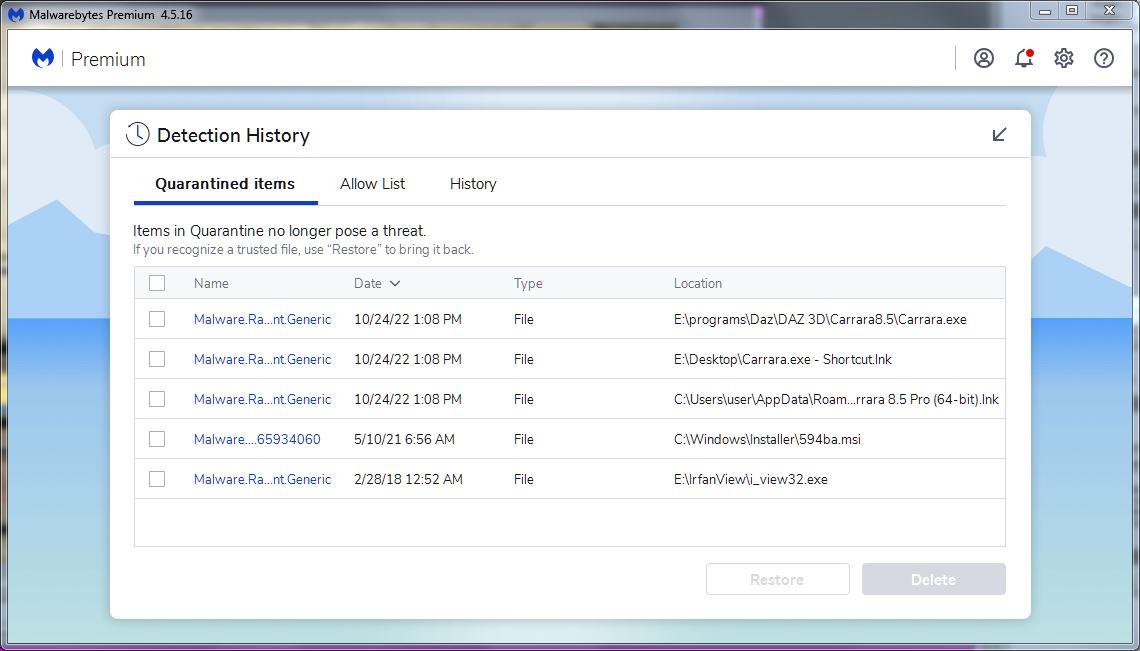Click the Malwarebytes title bar icon
This screenshot has width=1140, height=651.
(15, 15)
